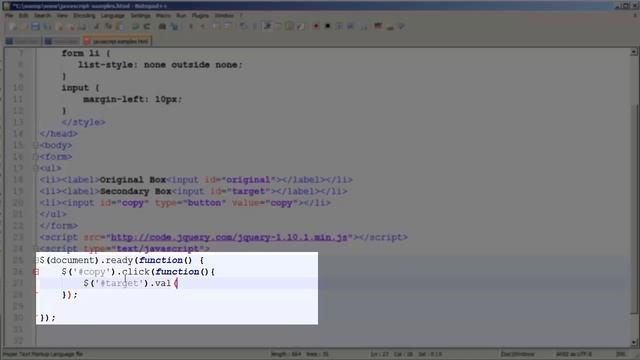This screenshot has width=640, height=360.
Task: Click 'Secondary Box' label text in code
Action: click(x=136, y=191)
